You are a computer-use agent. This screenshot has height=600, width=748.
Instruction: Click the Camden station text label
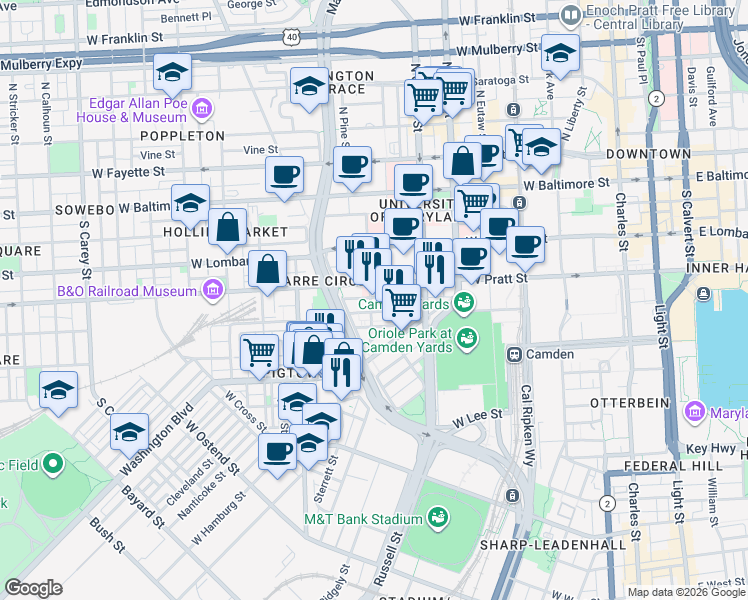click(x=550, y=354)
